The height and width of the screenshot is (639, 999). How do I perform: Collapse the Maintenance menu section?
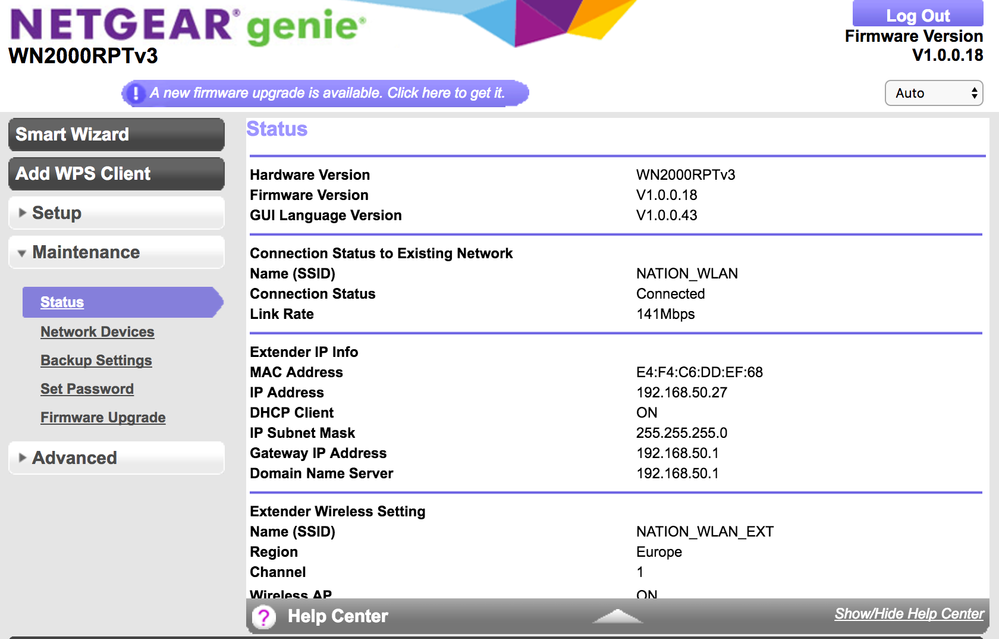click(x=116, y=253)
